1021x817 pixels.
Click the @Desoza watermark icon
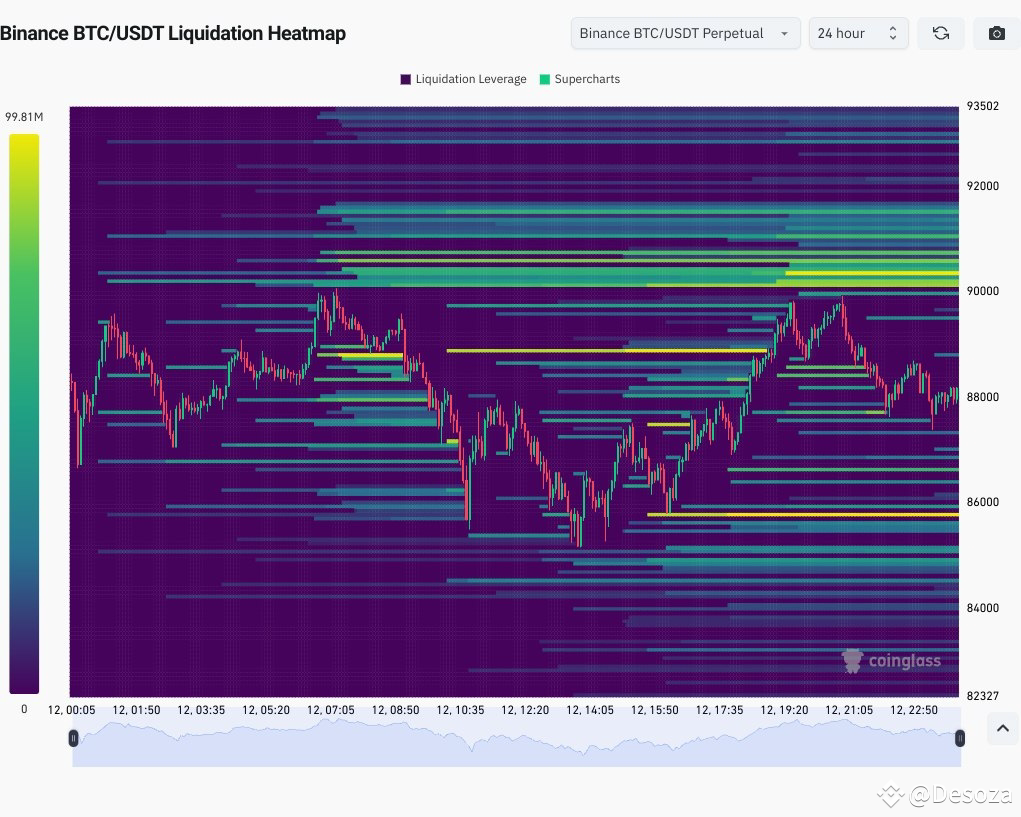pos(889,795)
